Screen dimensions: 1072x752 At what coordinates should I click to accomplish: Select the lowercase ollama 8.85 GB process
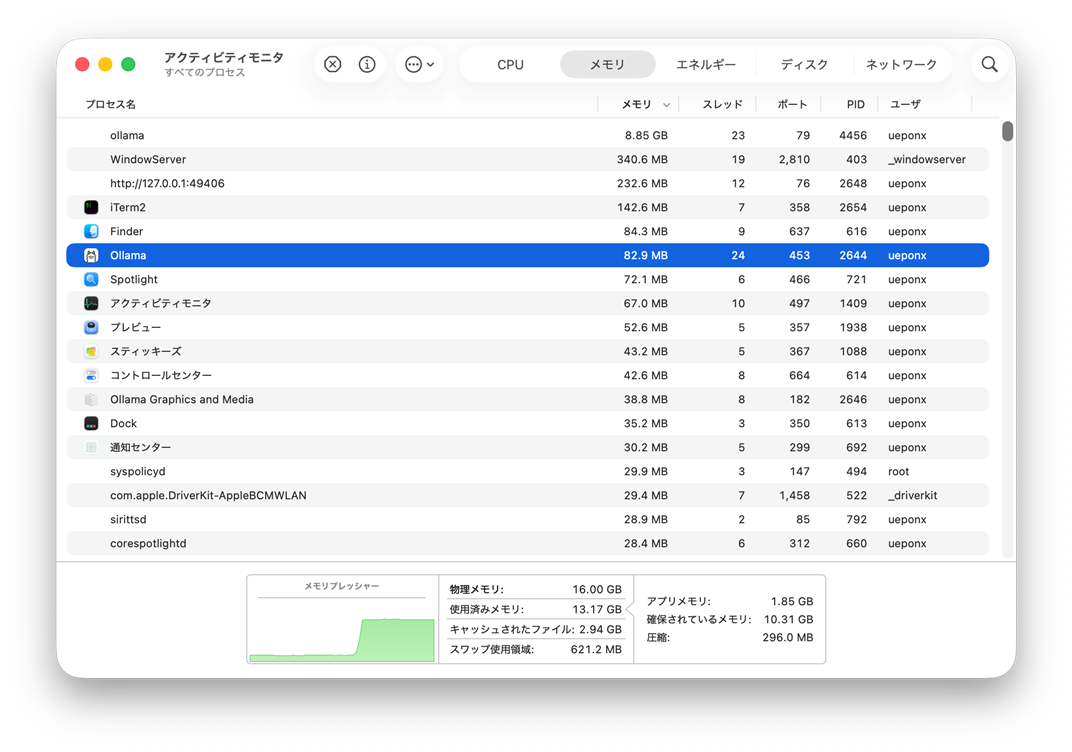527,135
